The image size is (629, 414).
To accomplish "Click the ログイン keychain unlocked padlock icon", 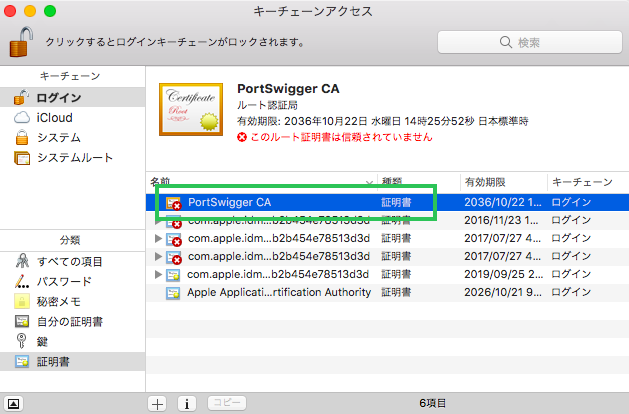I will pyautogui.click(x=22, y=97).
